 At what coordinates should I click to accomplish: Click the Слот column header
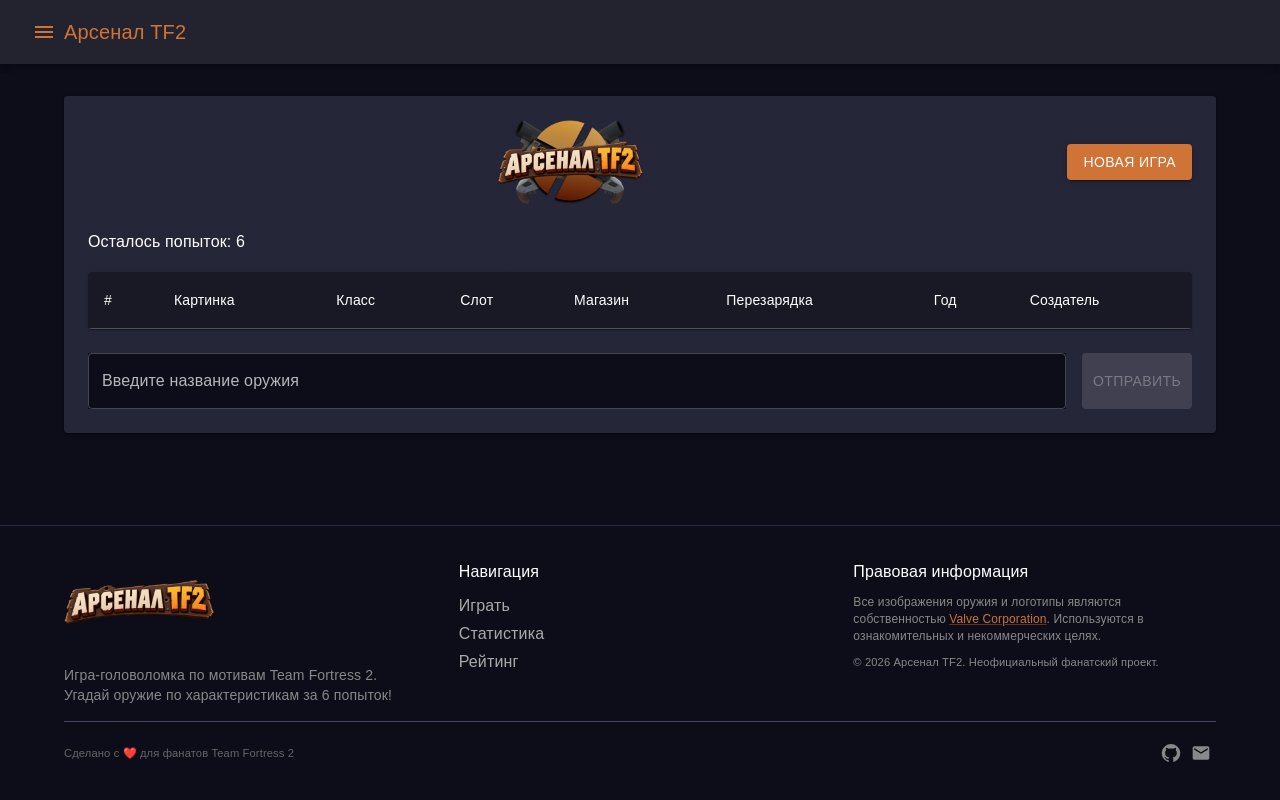pos(476,300)
